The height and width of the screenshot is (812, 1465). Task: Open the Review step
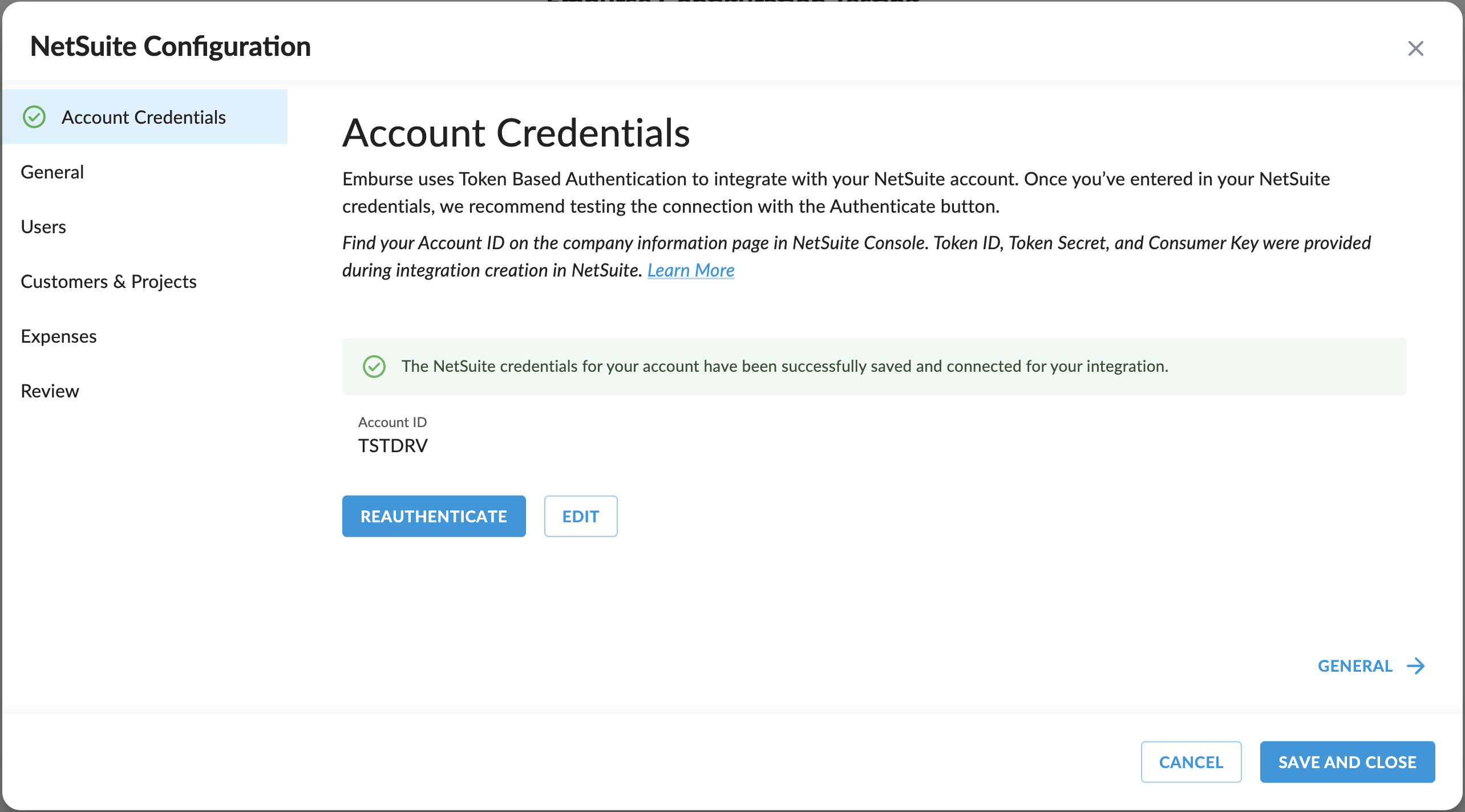[50, 391]
